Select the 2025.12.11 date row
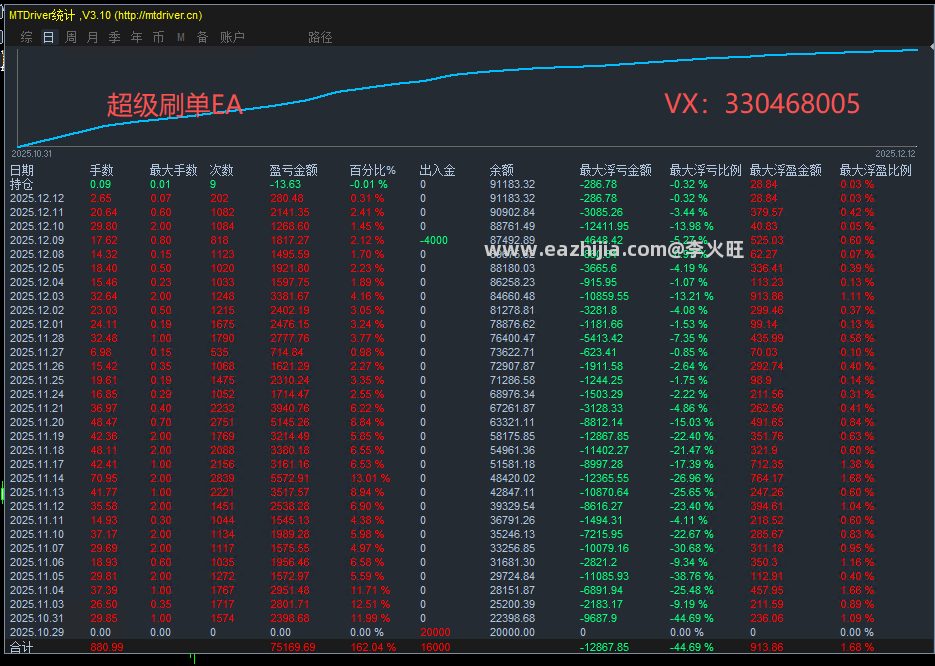935x666 pixels. pos(467,212)
